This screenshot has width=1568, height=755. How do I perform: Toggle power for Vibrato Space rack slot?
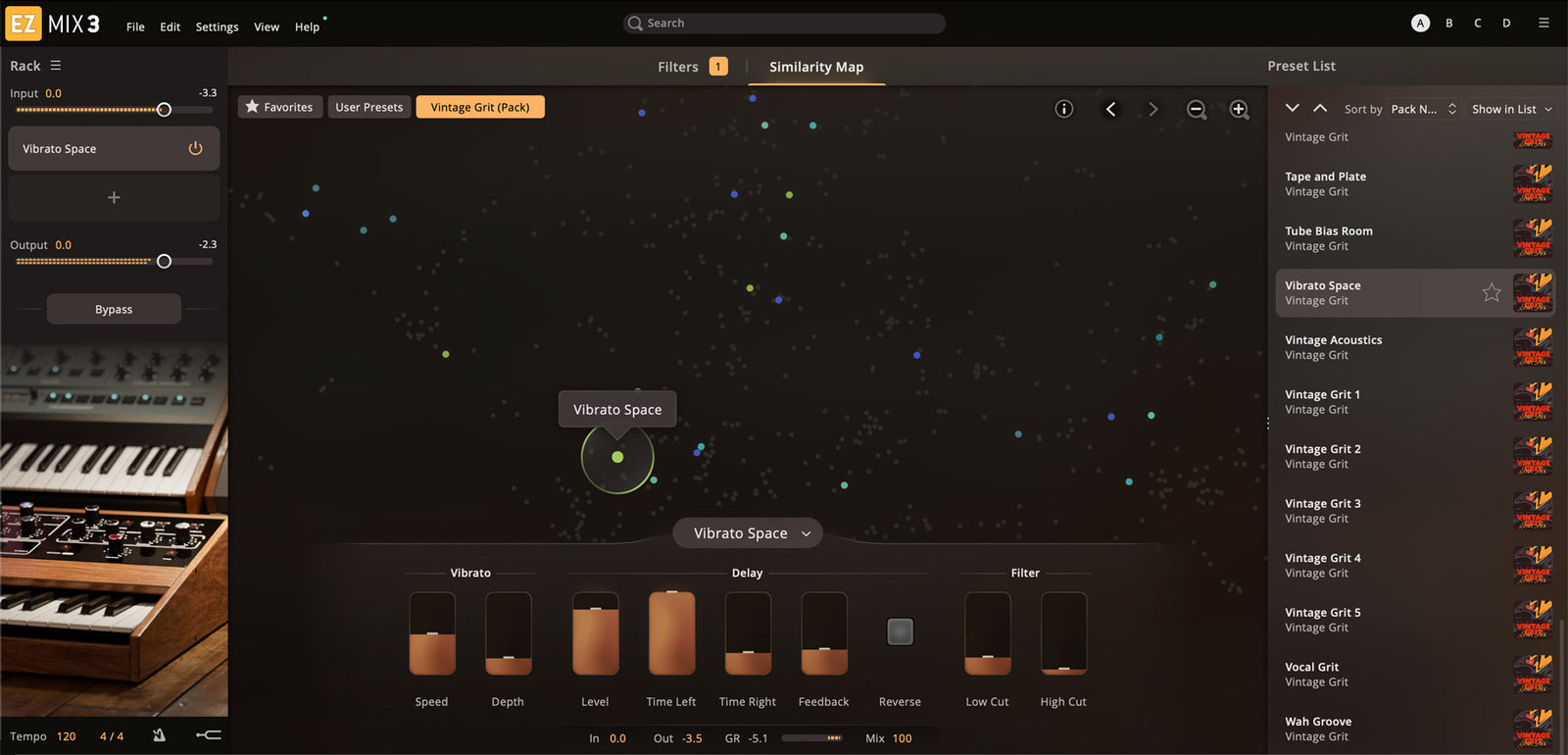pos(195,148)
